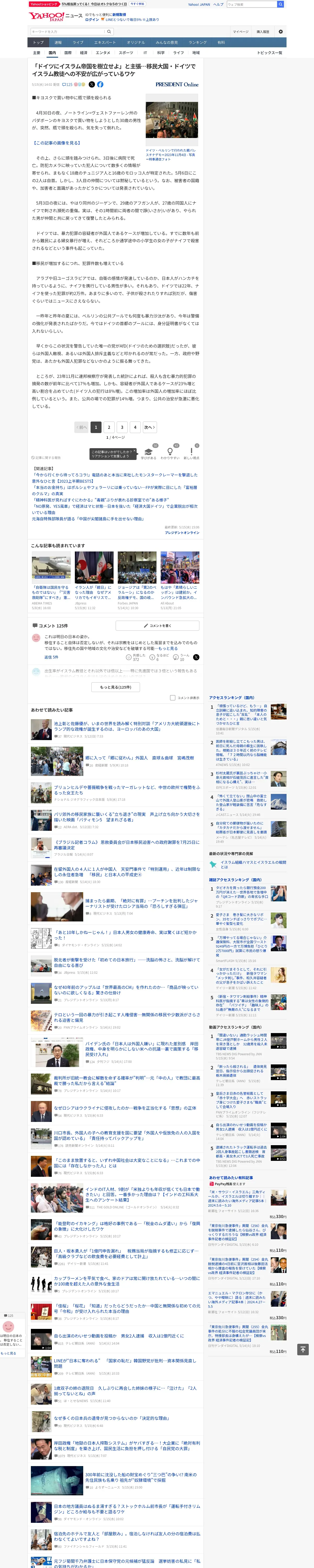
Task: Click プレジデントオンライン source link below article
Action: [x=182, y=533]
